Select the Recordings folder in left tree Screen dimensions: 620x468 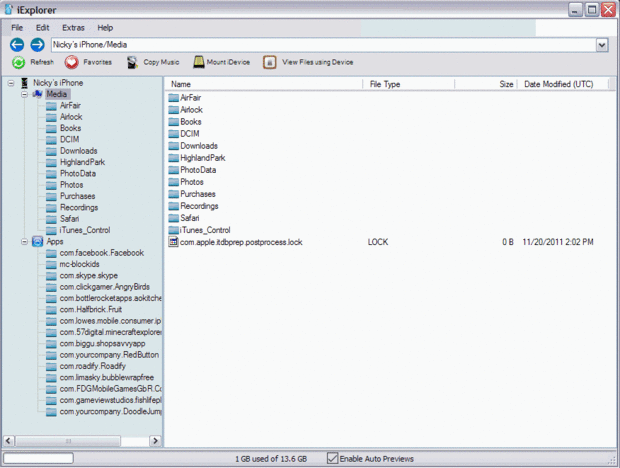(79, 208)
